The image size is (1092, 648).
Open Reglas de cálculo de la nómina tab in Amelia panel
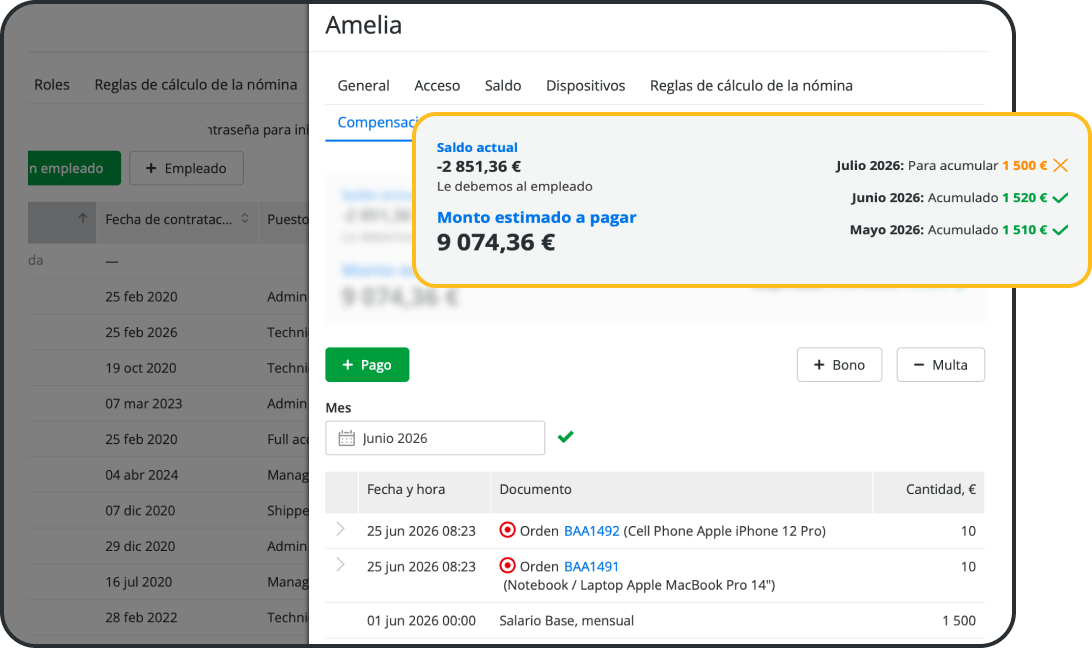[x=751, y=86]
